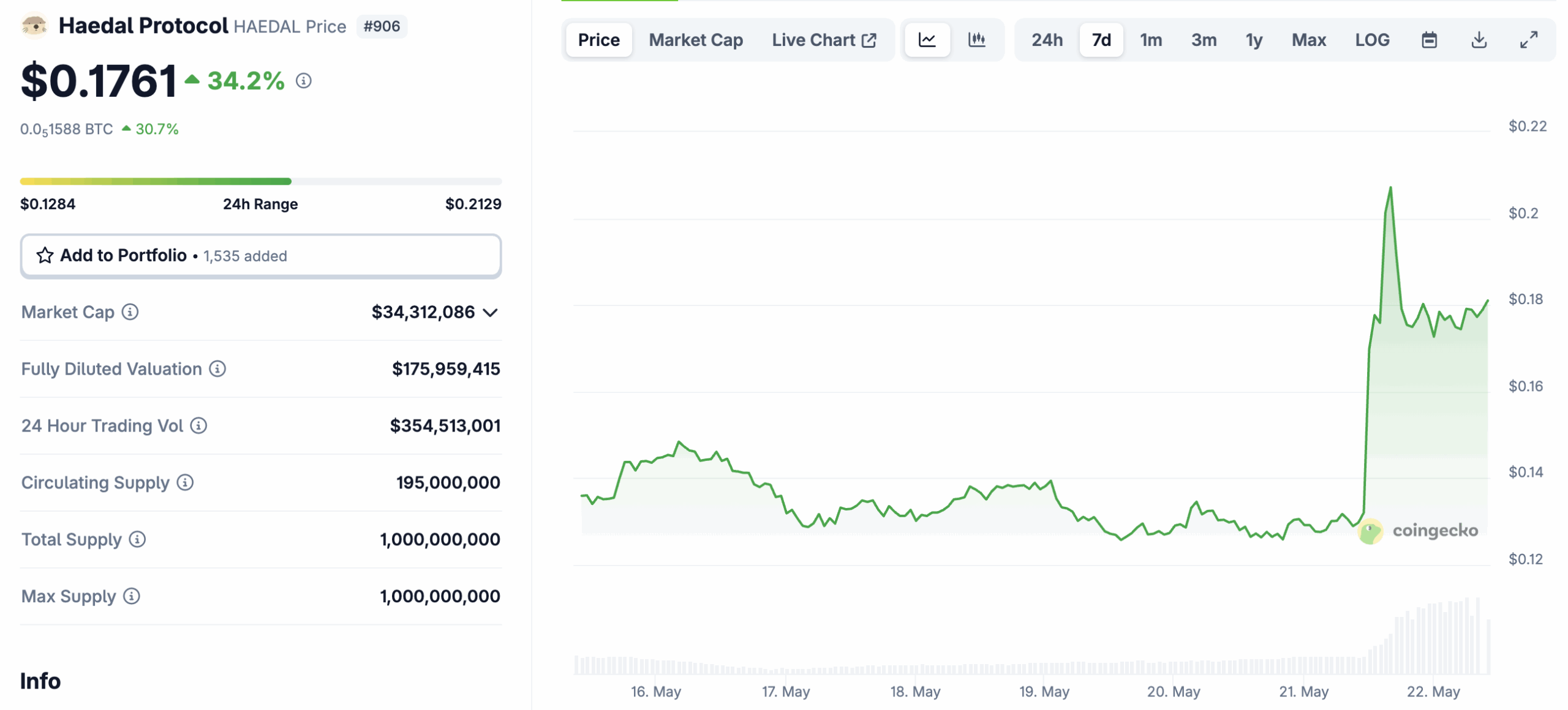Click the $0.2129 24h high value
The height and width of the screenshot is (710, 1568).
tap(473, 204)
